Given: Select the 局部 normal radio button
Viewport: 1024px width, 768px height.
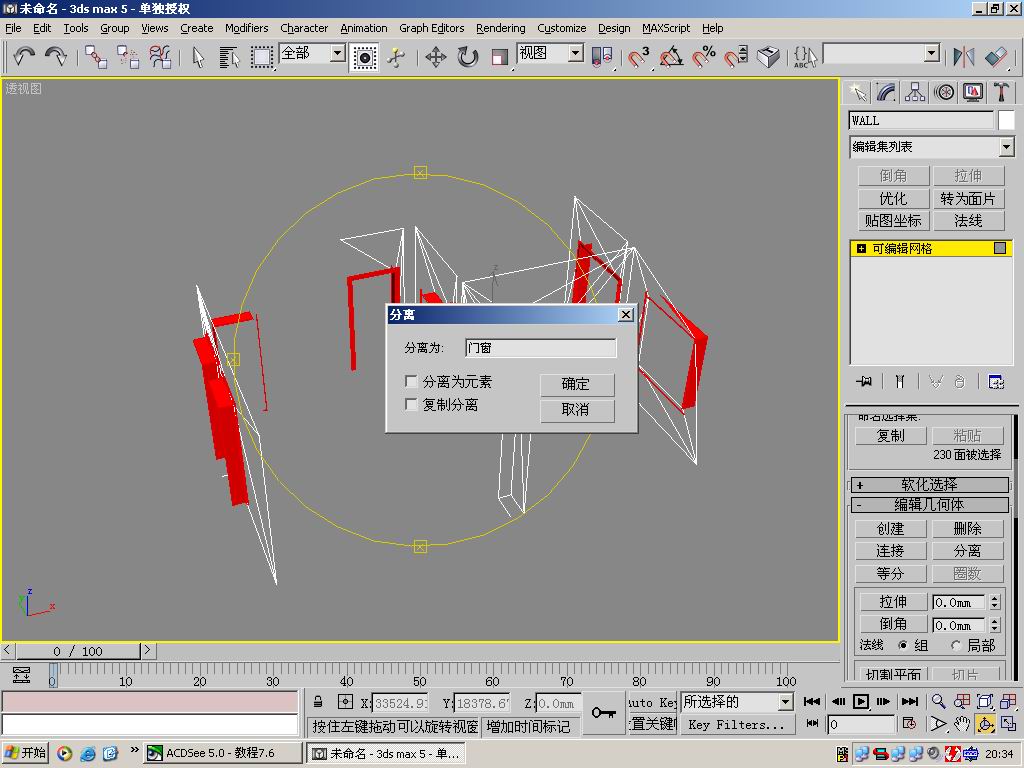Looking at the screenshot, I should (x=956, y=646).
